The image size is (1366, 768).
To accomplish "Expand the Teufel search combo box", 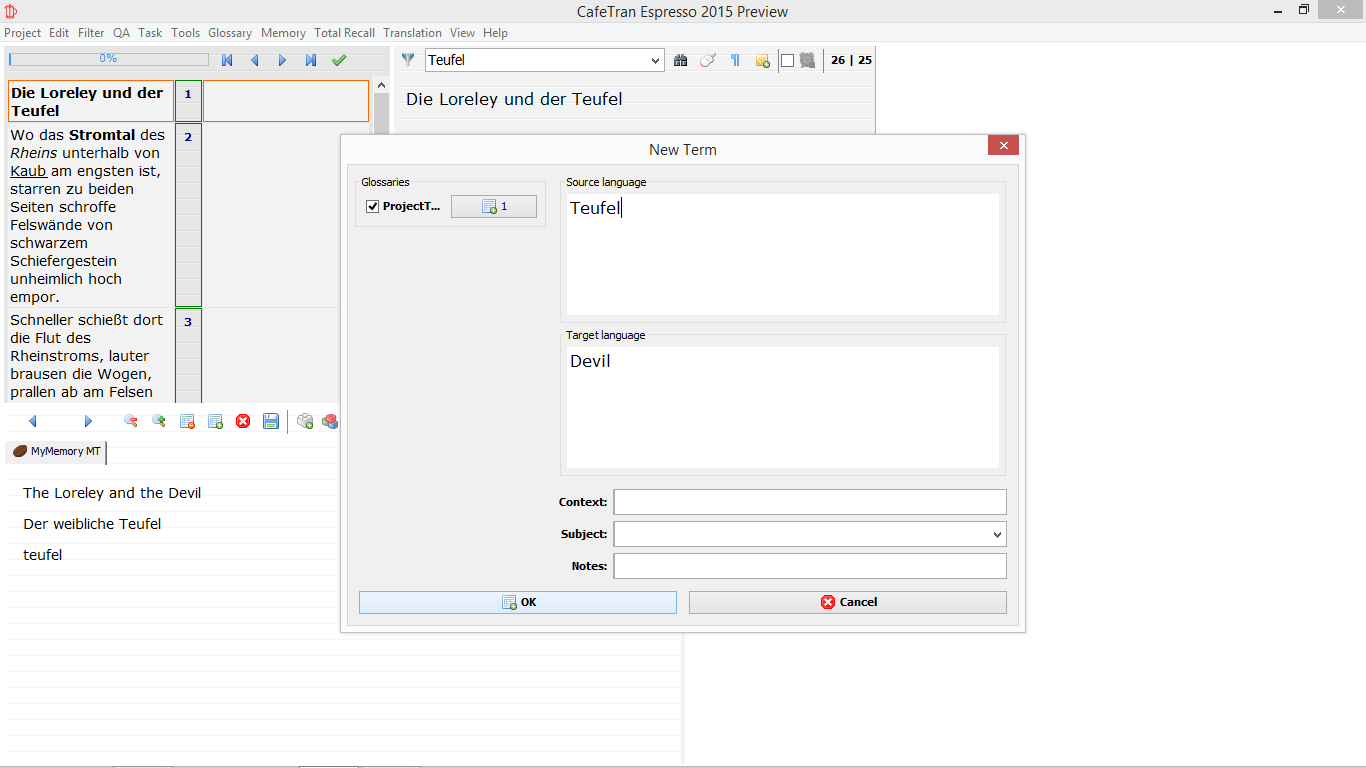I will coord(655,60).
